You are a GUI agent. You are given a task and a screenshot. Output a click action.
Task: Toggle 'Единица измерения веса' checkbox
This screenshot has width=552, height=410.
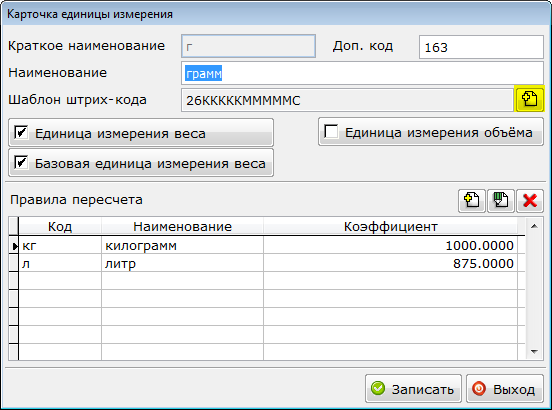pos(21,133)
